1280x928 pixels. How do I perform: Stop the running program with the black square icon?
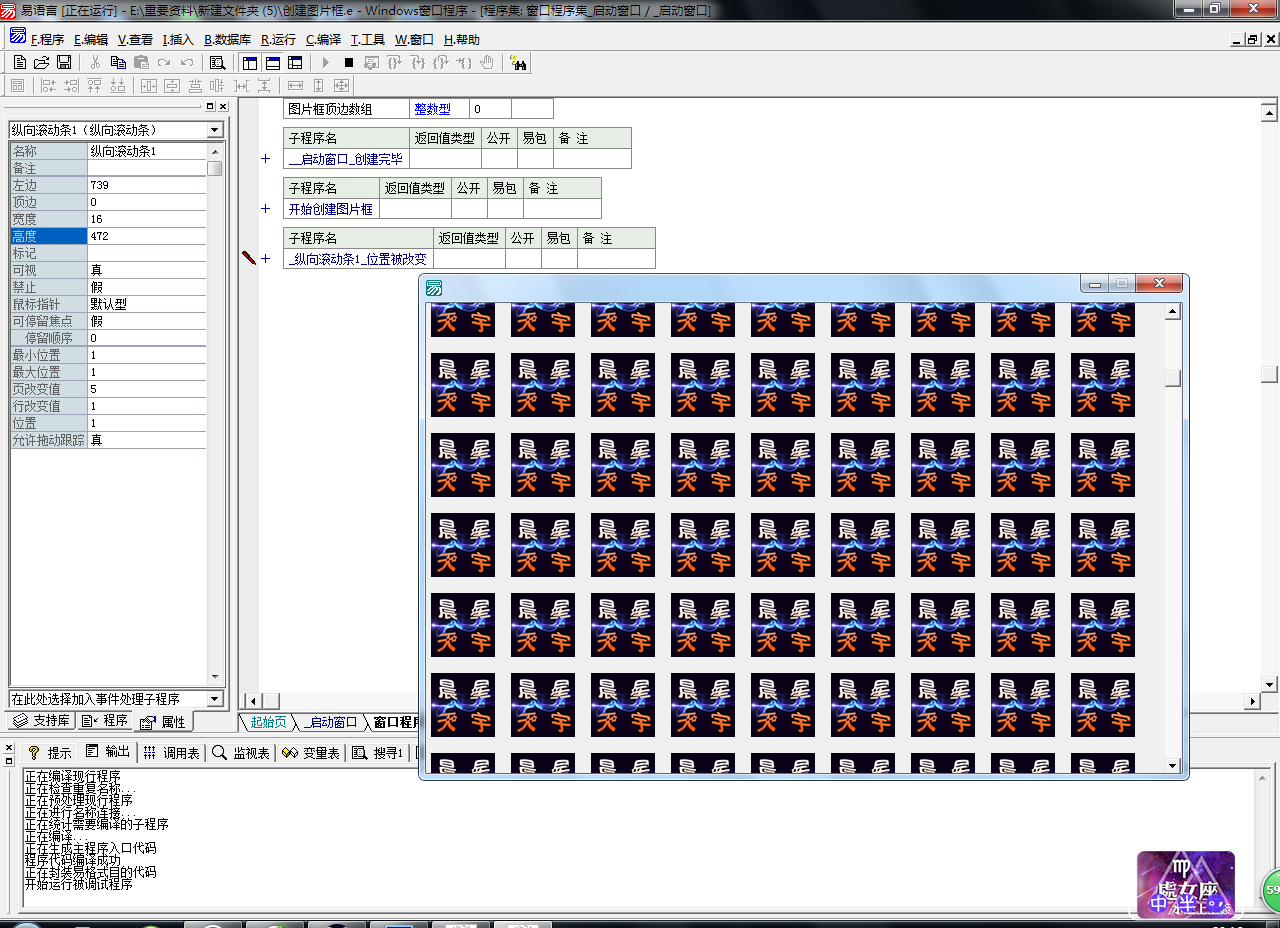coord(348,62)
